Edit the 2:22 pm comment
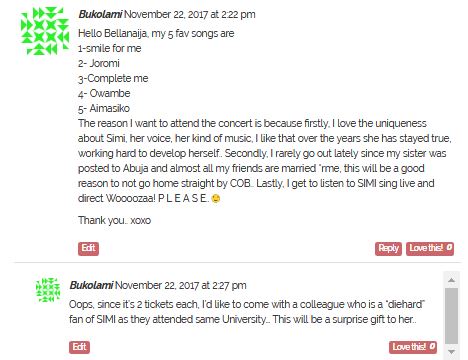Screen dimensions: 468x360 point(88,248)
